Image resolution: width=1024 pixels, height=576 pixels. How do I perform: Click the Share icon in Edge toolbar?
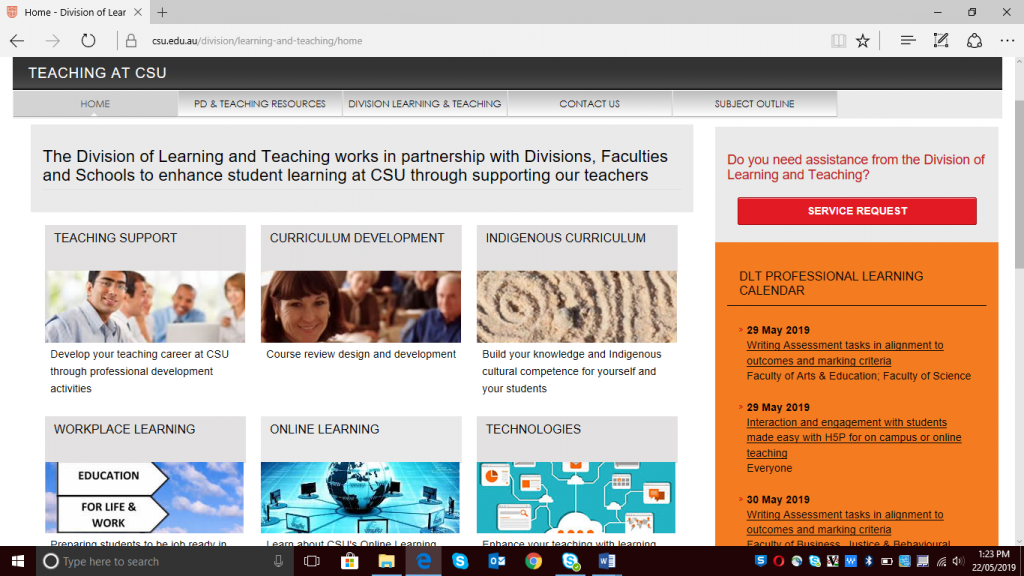pyautogui.click(x=974, y=40)
